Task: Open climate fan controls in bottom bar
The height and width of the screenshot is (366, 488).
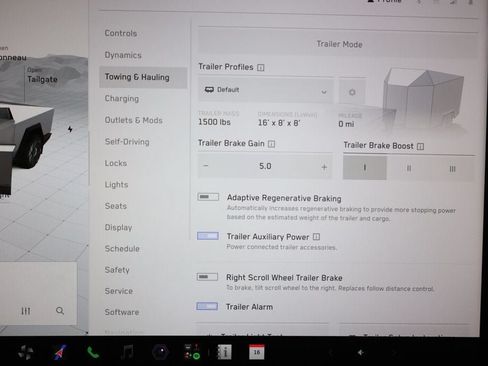Action: [26, 352]
